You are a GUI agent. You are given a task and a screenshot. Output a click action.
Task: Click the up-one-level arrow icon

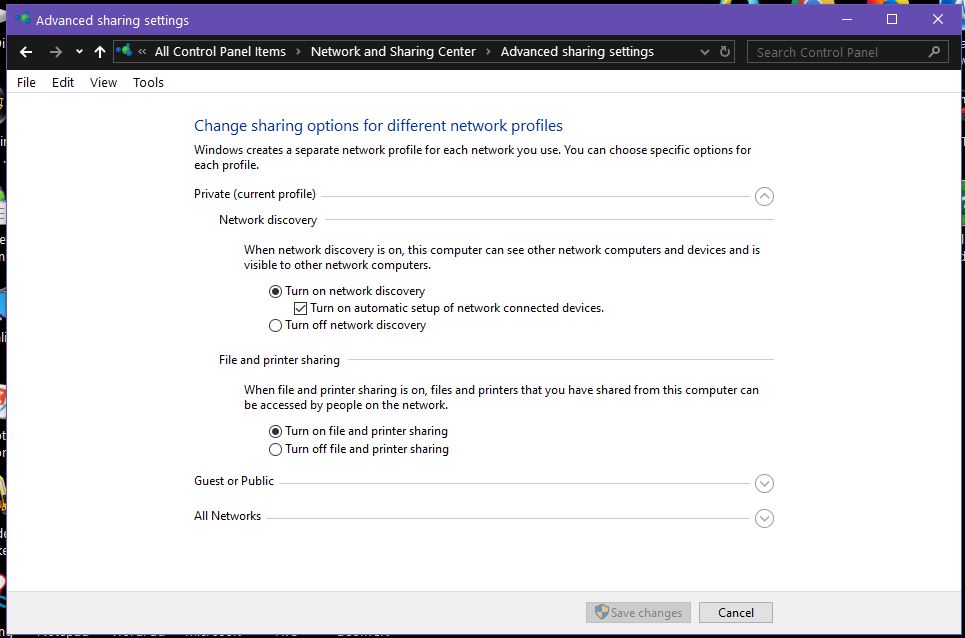point(101,51)
